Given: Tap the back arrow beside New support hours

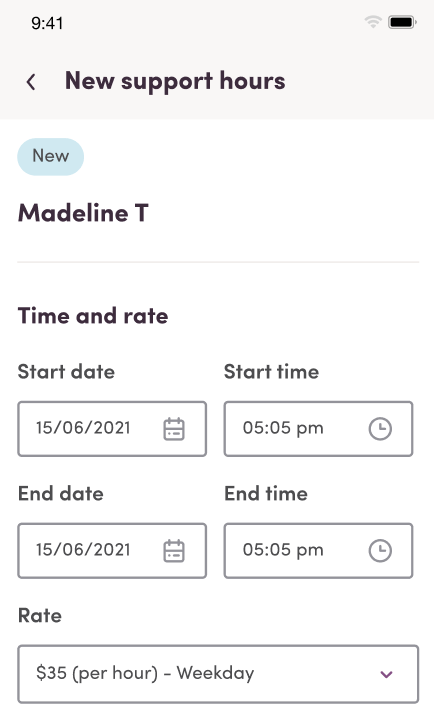Looking at the screenshot, I should coord(31,82).
